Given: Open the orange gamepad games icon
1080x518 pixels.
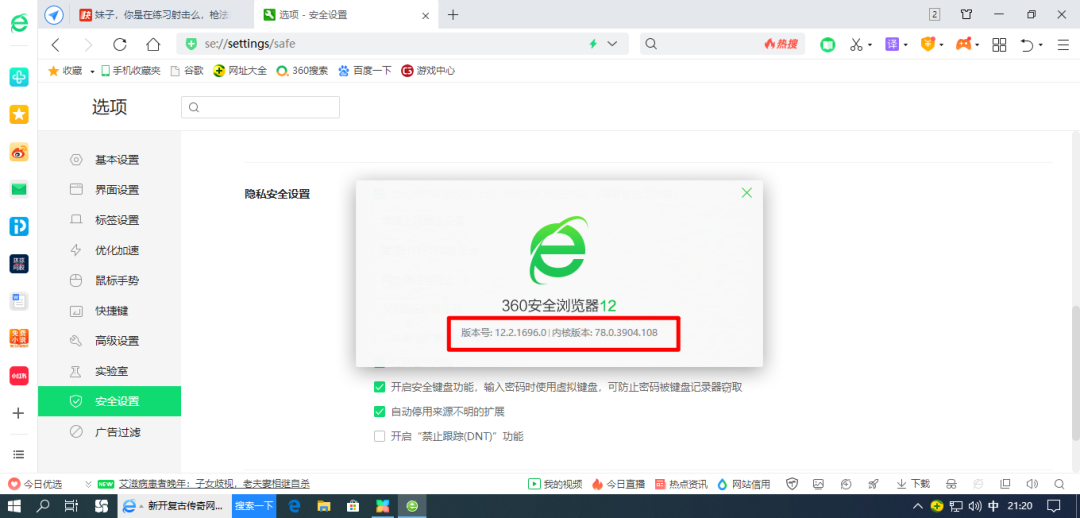Looking at the screenshot, I should click(x=964, y=44).
